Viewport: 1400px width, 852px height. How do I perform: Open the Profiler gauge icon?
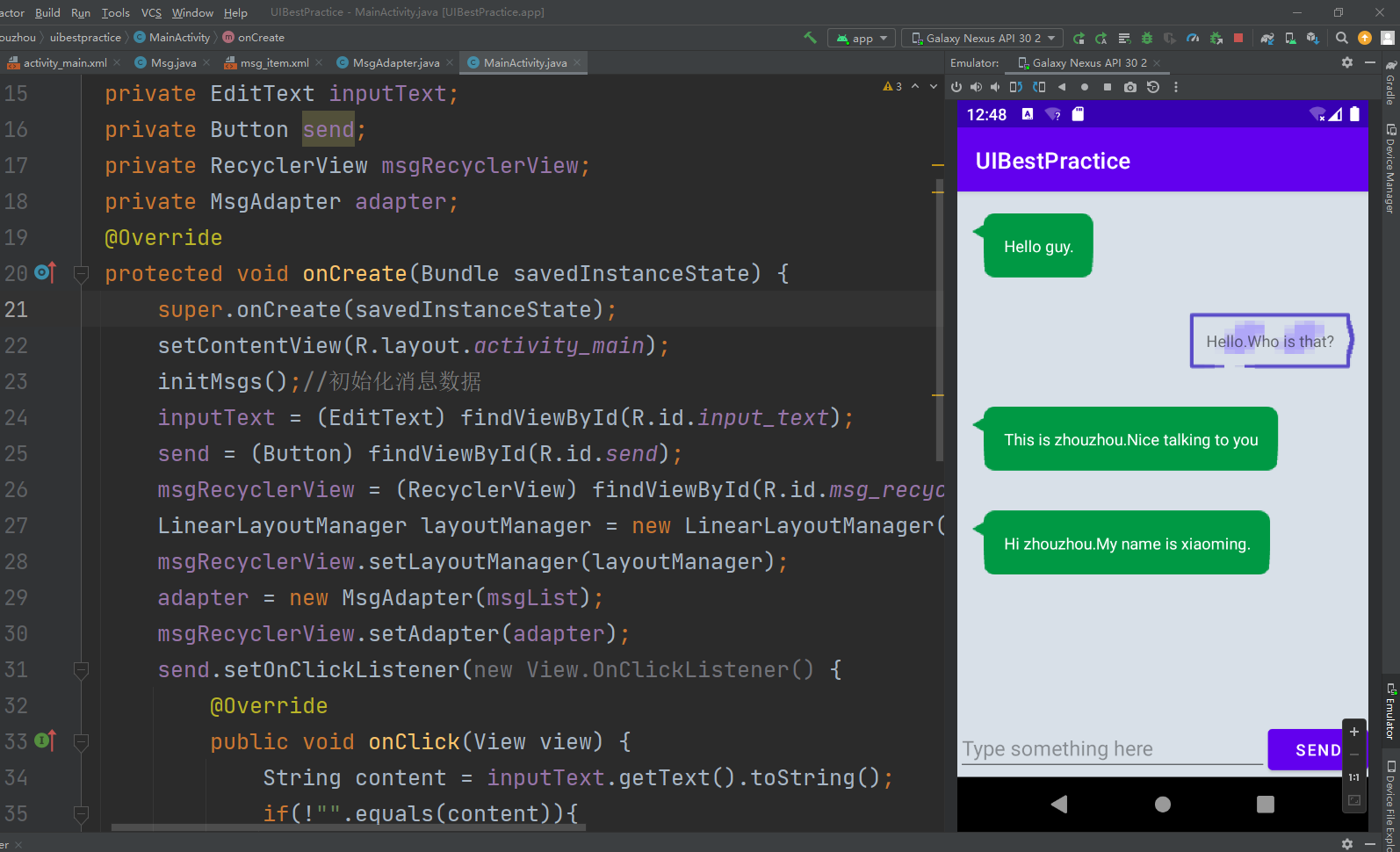click(1193, 38)
